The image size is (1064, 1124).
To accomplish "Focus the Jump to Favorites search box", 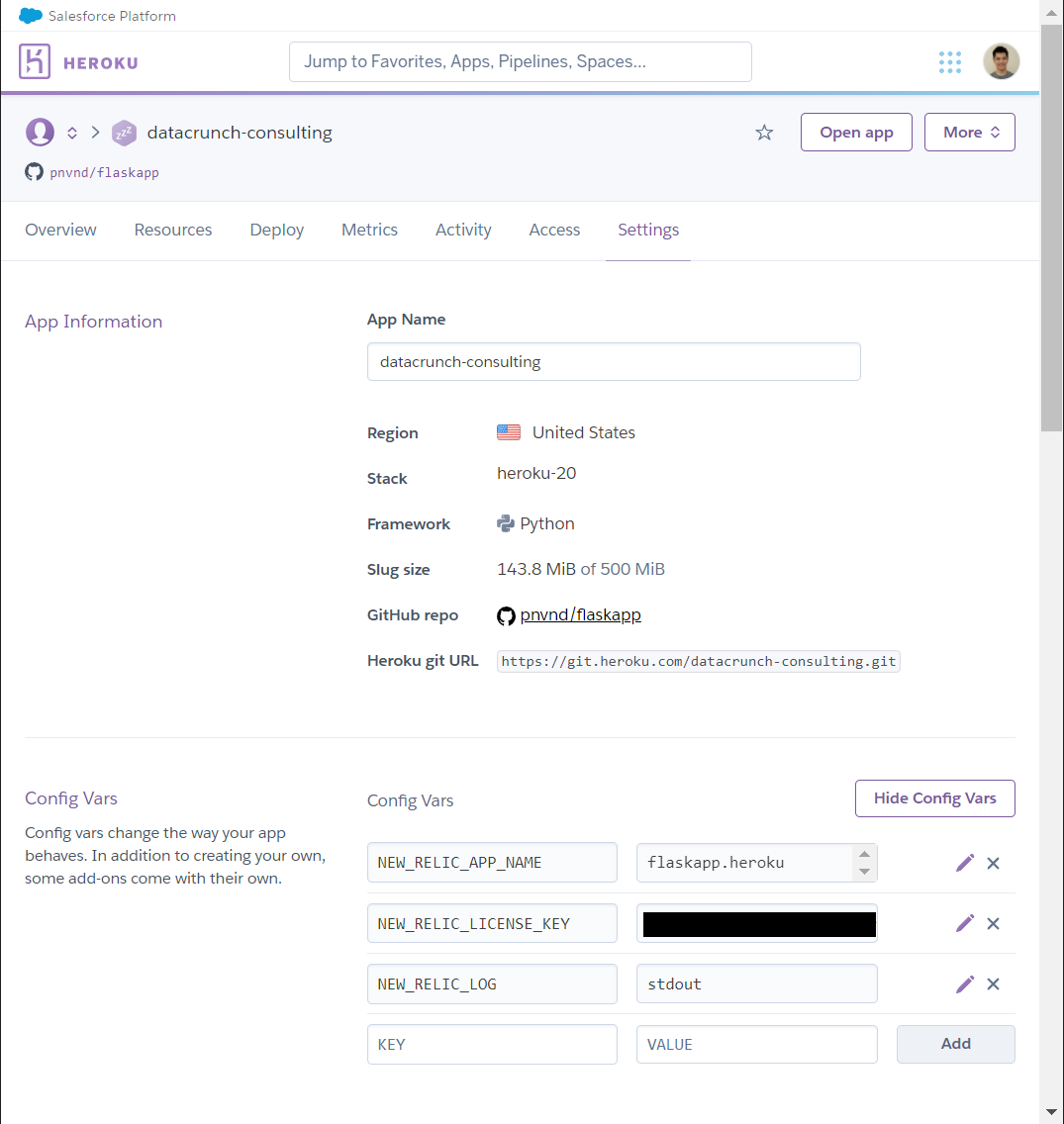I will pos(521,61).
